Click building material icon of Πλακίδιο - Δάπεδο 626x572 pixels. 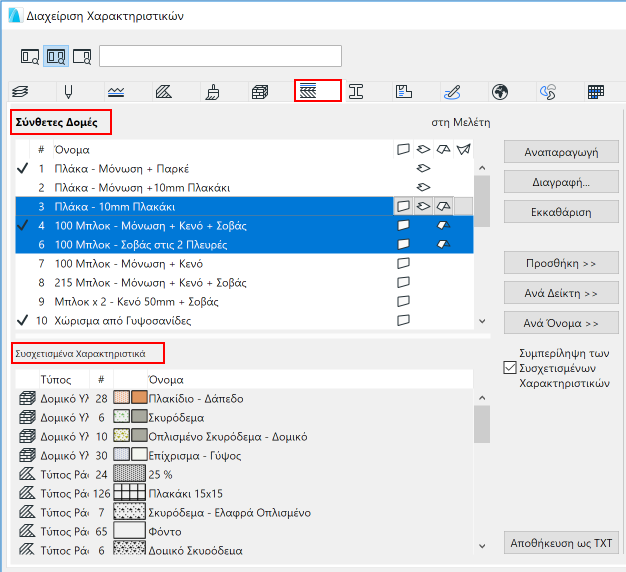tap(27, 398)
